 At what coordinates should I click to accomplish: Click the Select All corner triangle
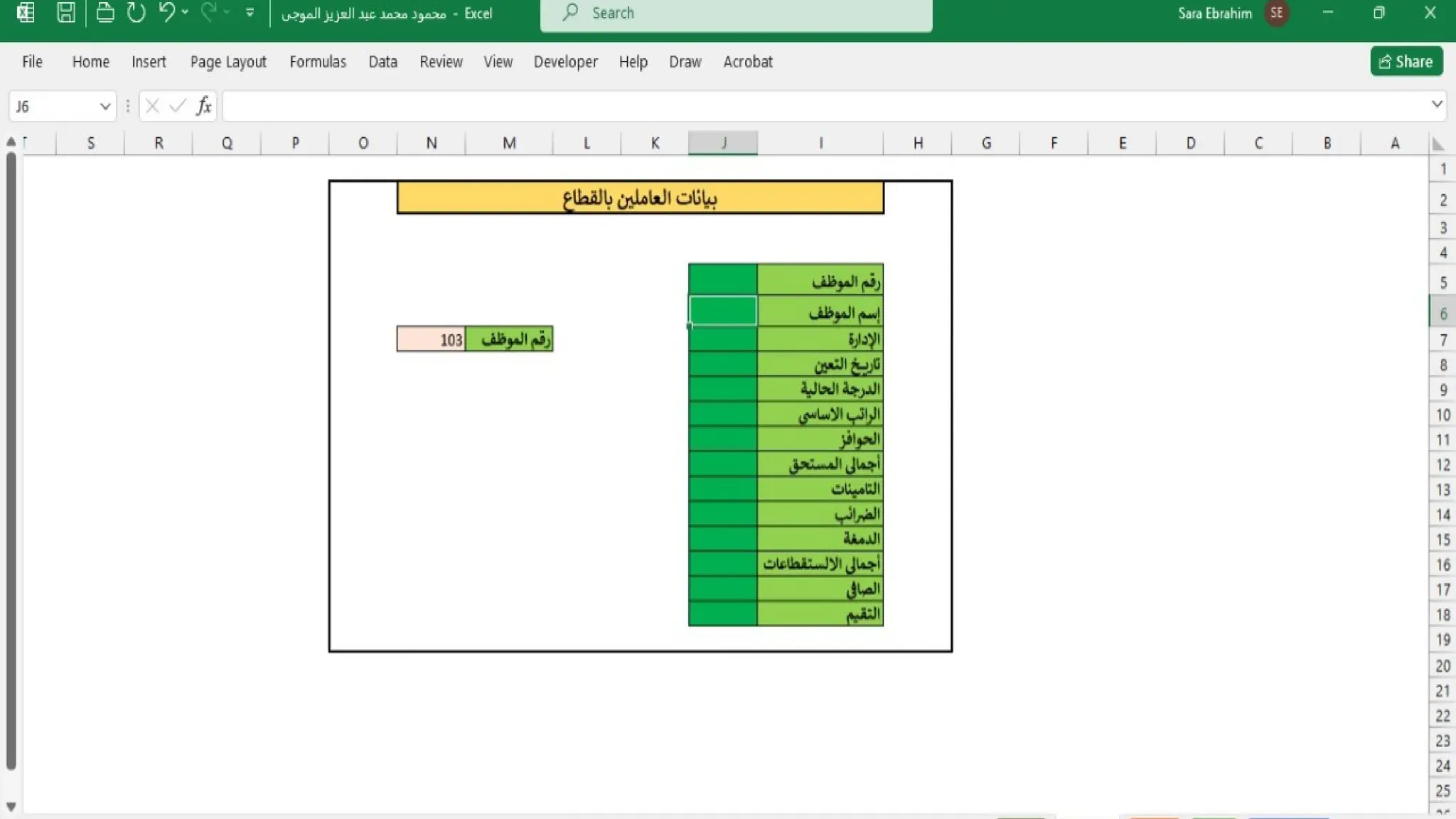click(1438, 144)
